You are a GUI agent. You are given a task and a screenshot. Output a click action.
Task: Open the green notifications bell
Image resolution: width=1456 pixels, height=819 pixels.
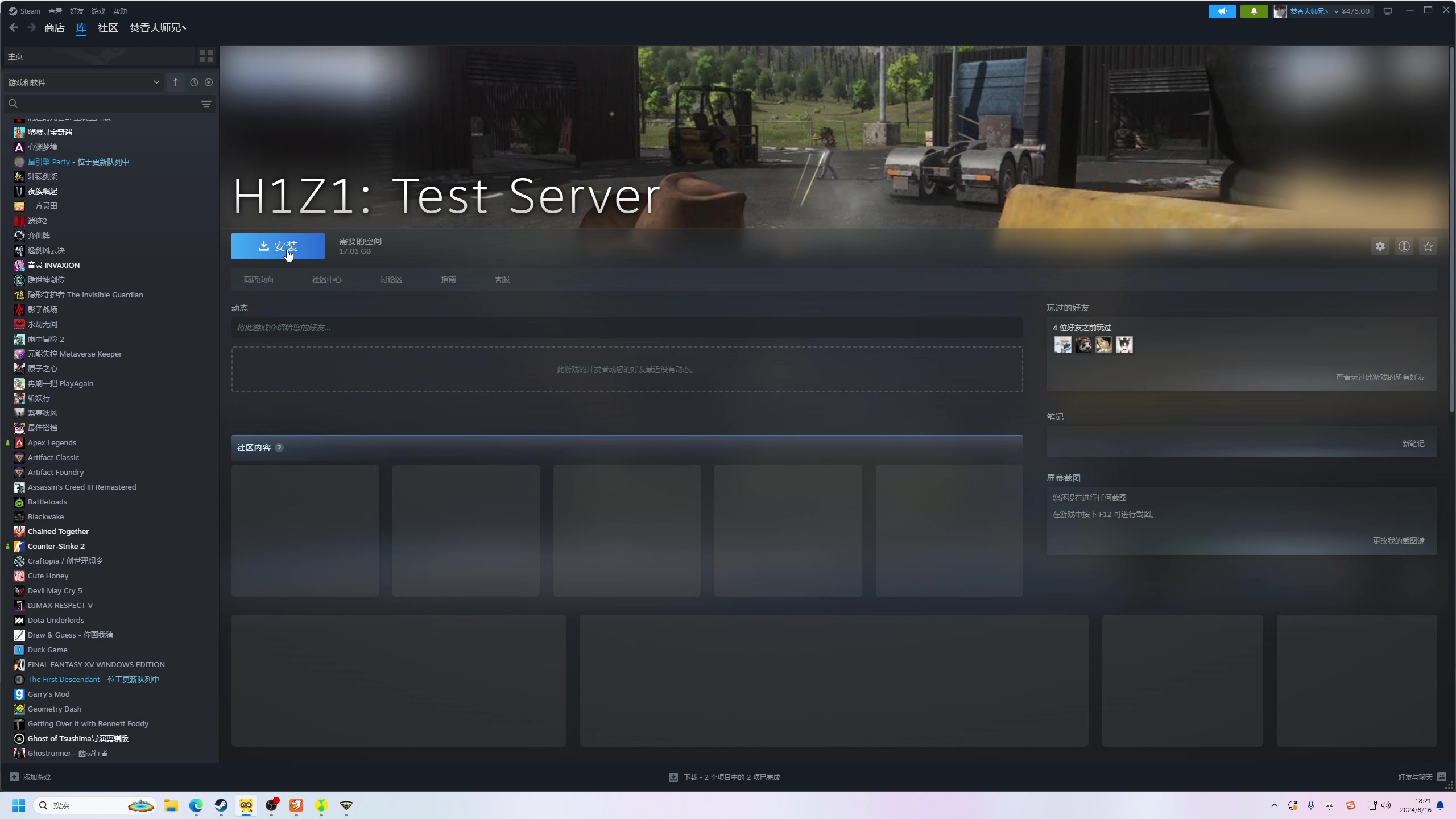click(x=1254, y=11)
